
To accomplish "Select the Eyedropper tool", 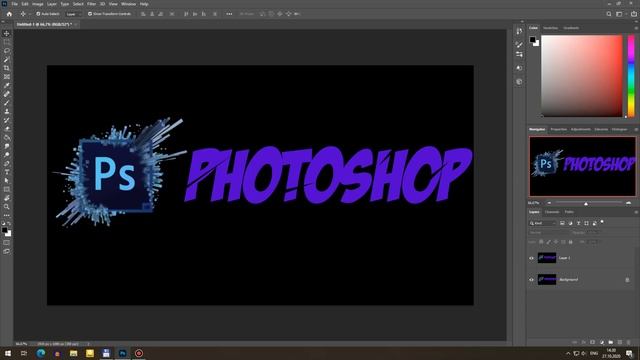I will [x=7, y=85].
